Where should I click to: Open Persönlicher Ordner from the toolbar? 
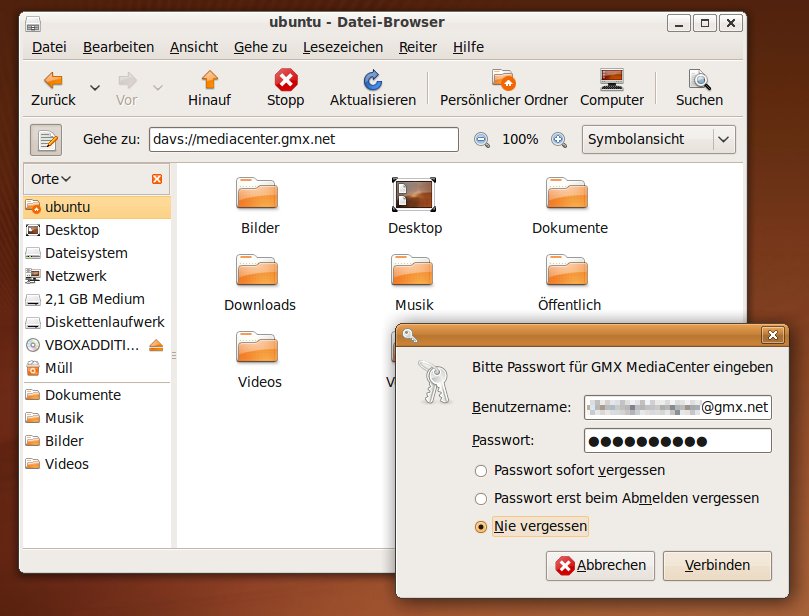click(x=503, y=80)
